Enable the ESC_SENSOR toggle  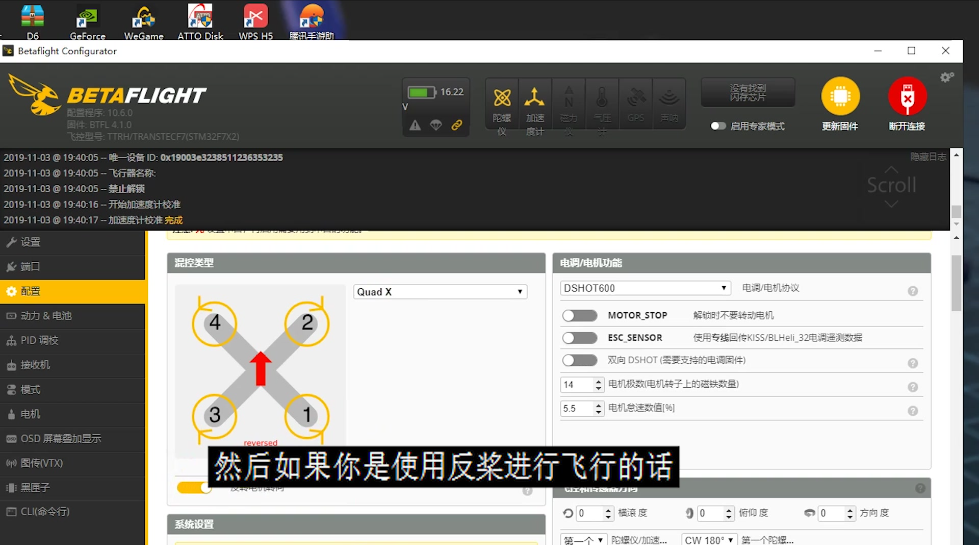[x=579, y=338]
